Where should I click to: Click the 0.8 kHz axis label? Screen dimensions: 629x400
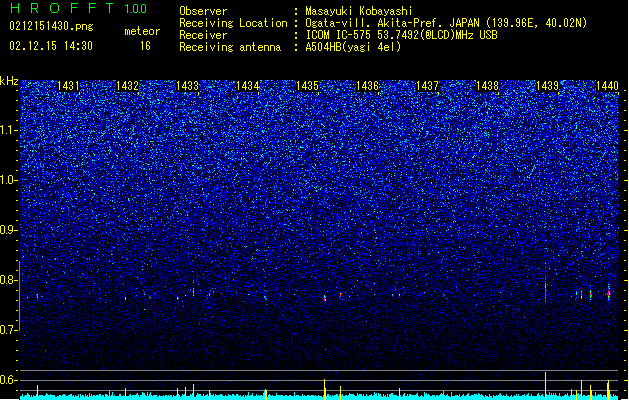coord(9,280)
